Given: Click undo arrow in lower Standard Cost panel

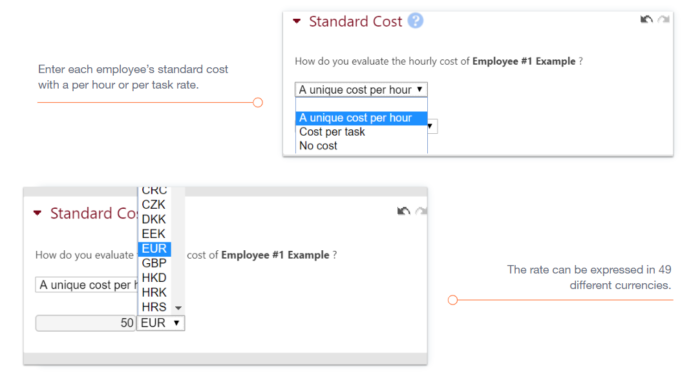Looking at the screenshot, I should tap(404, 211).
